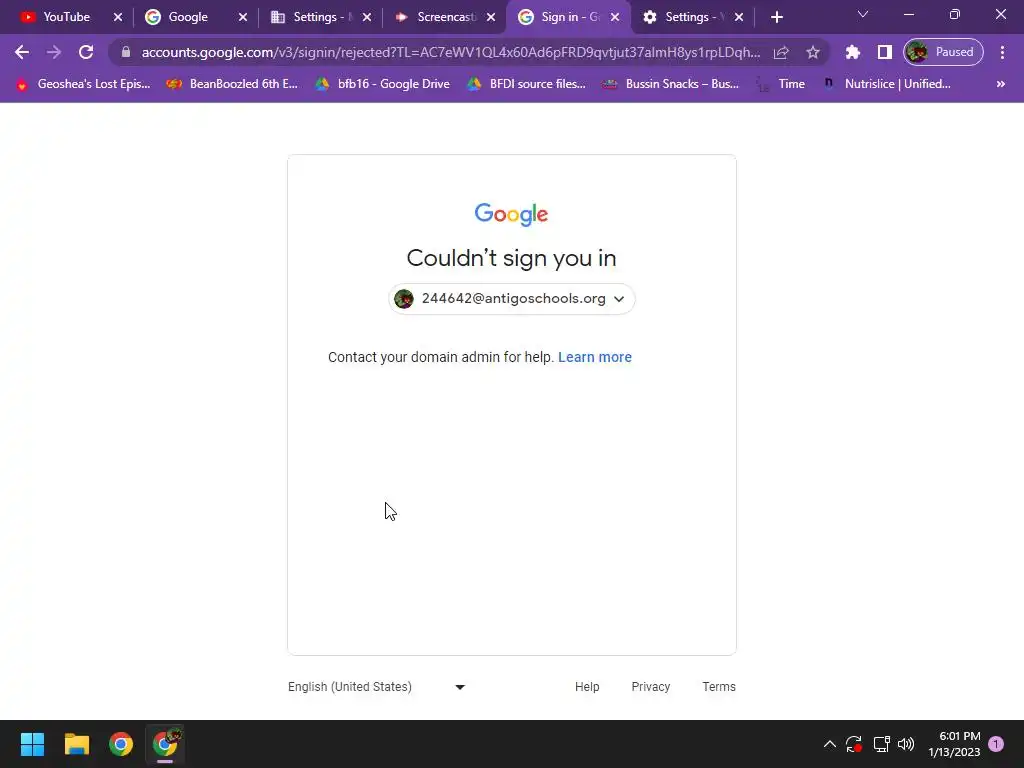Open BeanBoozled 6th E... bookmark

point(232,84)
